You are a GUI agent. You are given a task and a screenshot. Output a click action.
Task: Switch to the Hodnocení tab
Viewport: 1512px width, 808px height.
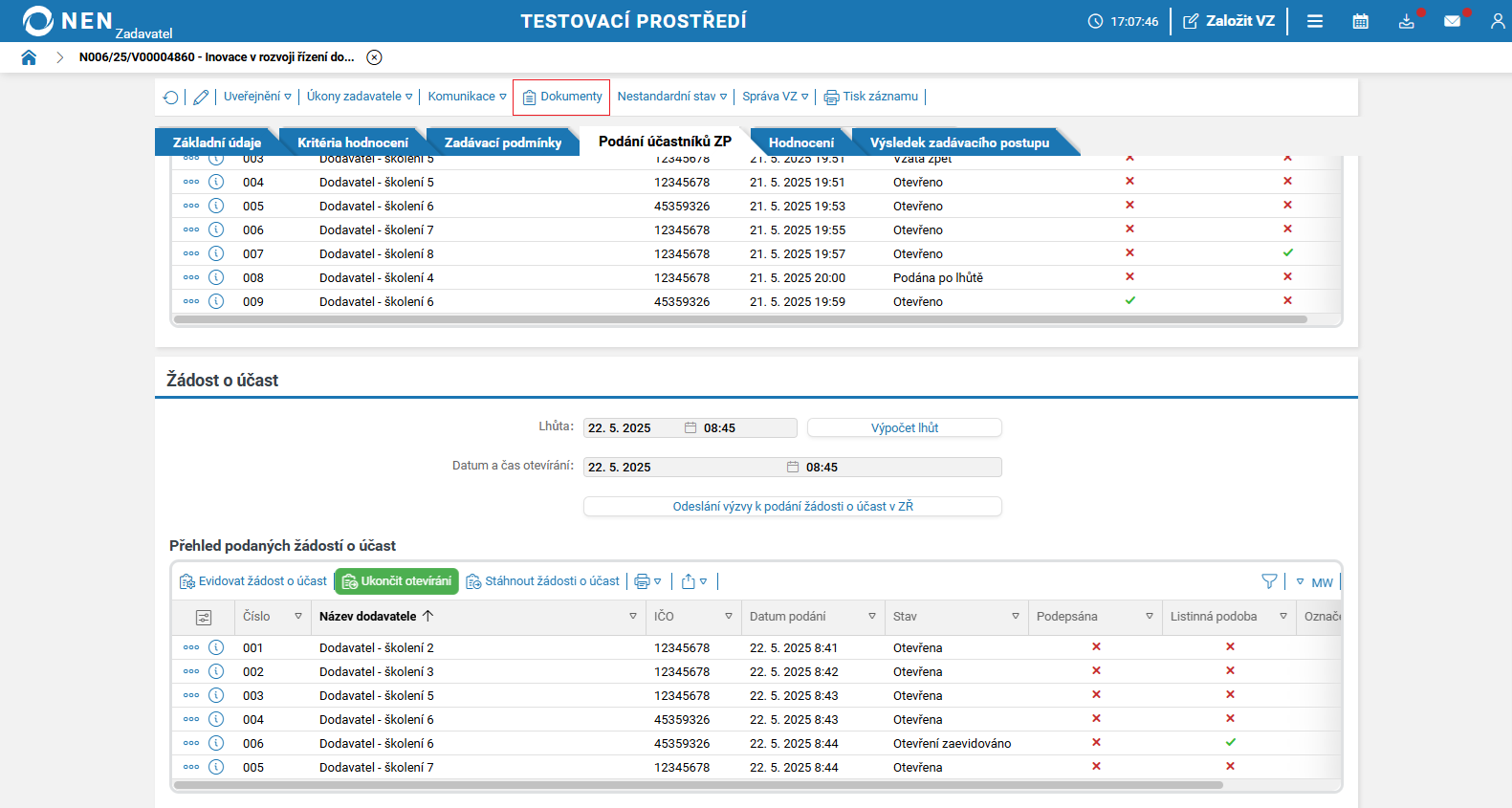(800, 142)
